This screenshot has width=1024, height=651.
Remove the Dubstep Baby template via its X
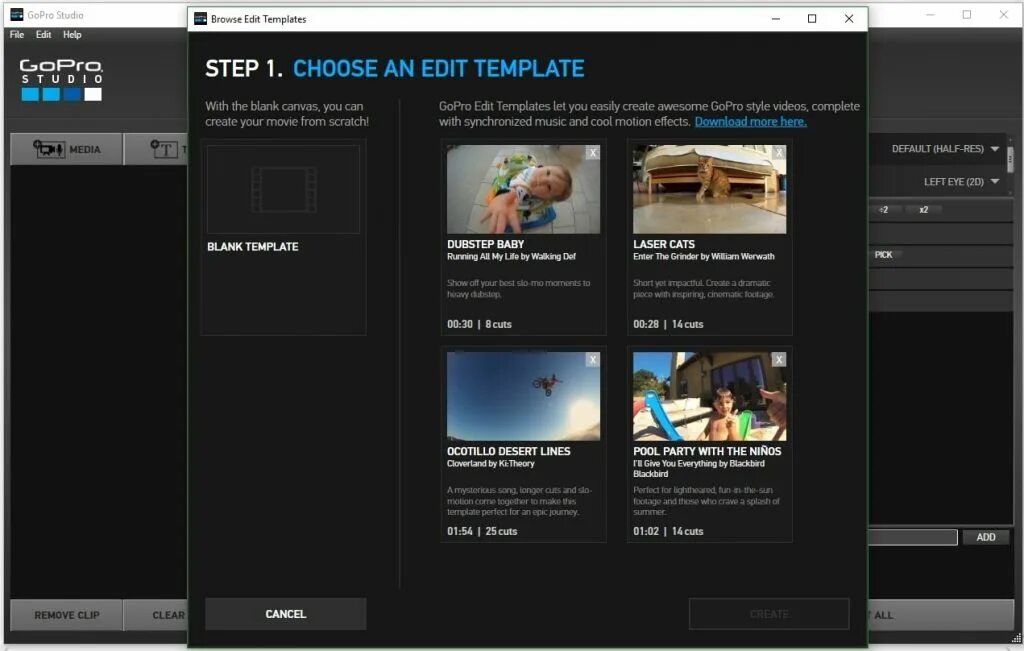[x=592, y=153]
